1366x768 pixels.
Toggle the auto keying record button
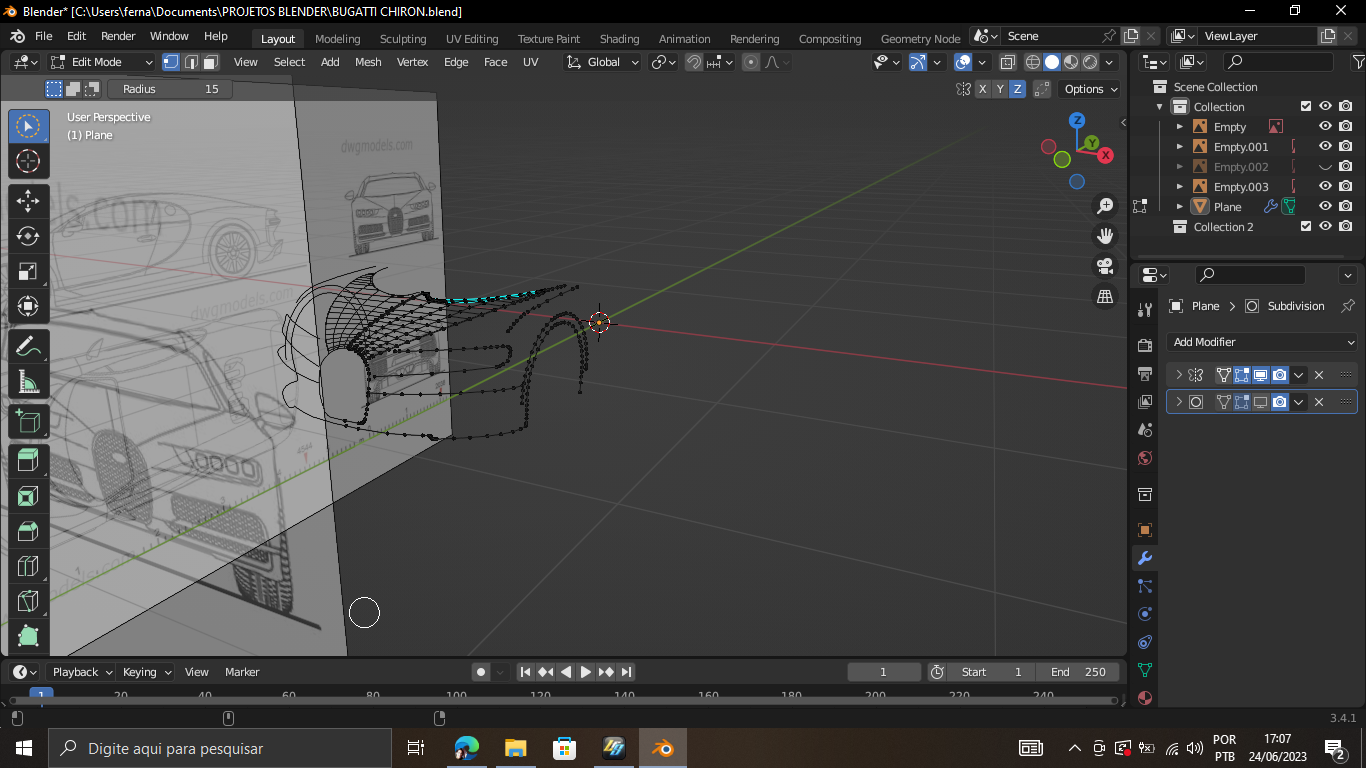pyautogui.click(x=481, y=672)
